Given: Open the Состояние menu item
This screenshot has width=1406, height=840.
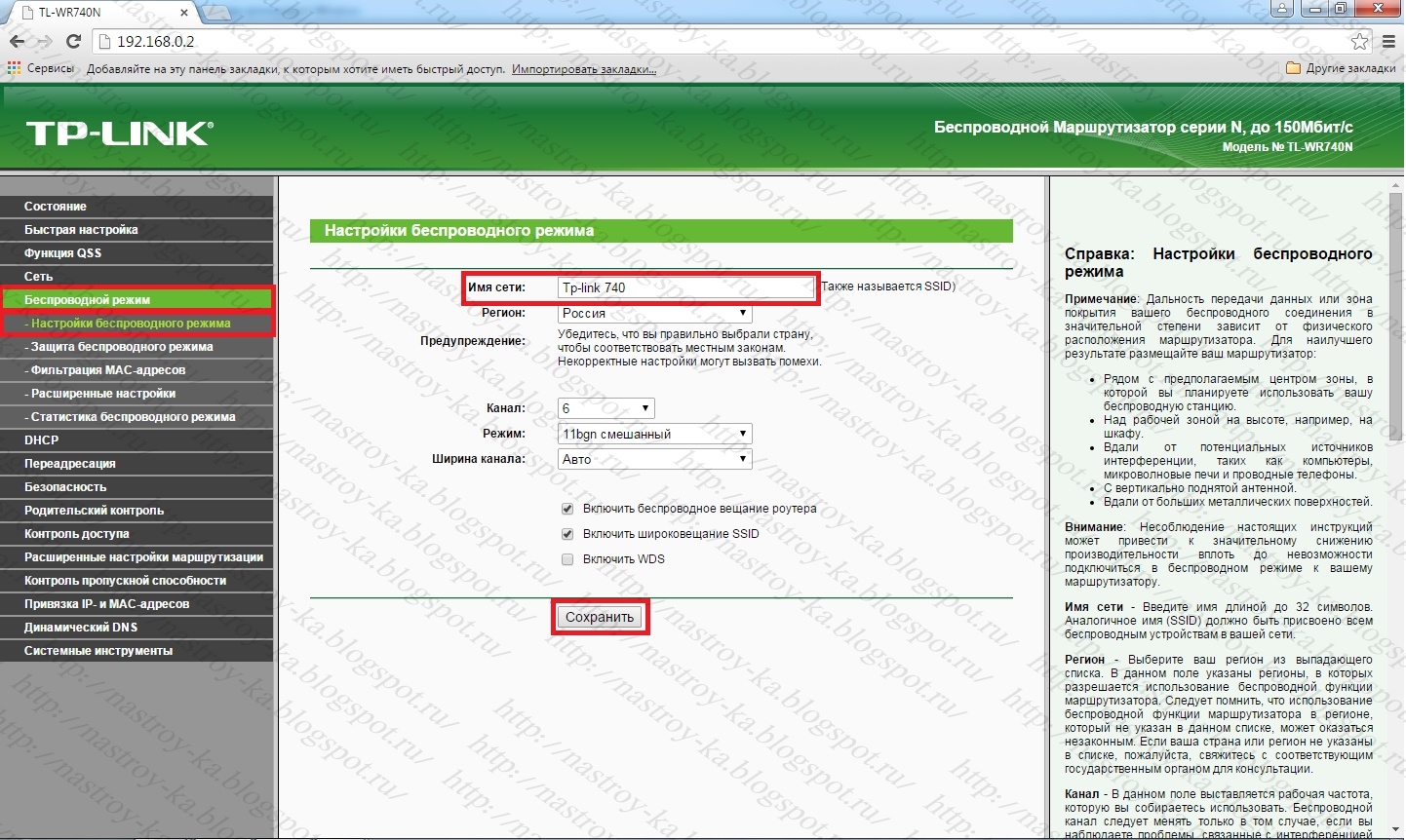Looking at the screenshot, I should (x=137, y=207).
